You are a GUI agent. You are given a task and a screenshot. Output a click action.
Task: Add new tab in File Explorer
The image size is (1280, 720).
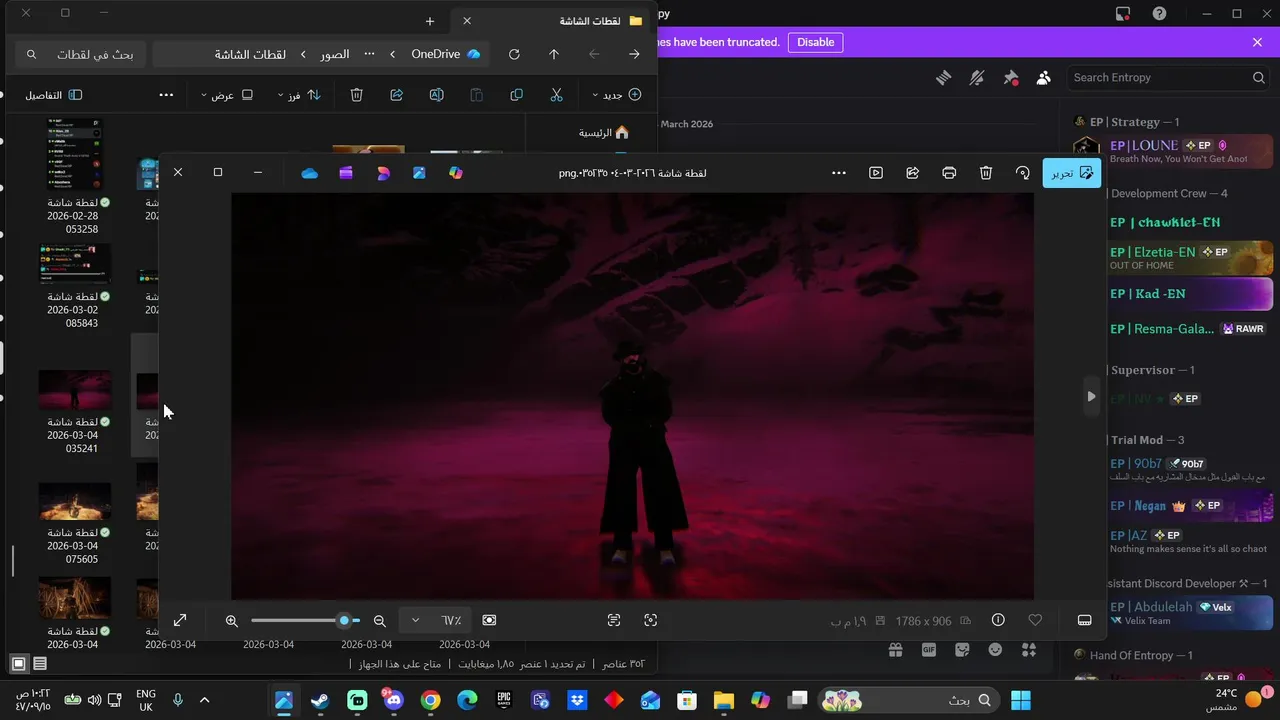click(x=430, y=21)
